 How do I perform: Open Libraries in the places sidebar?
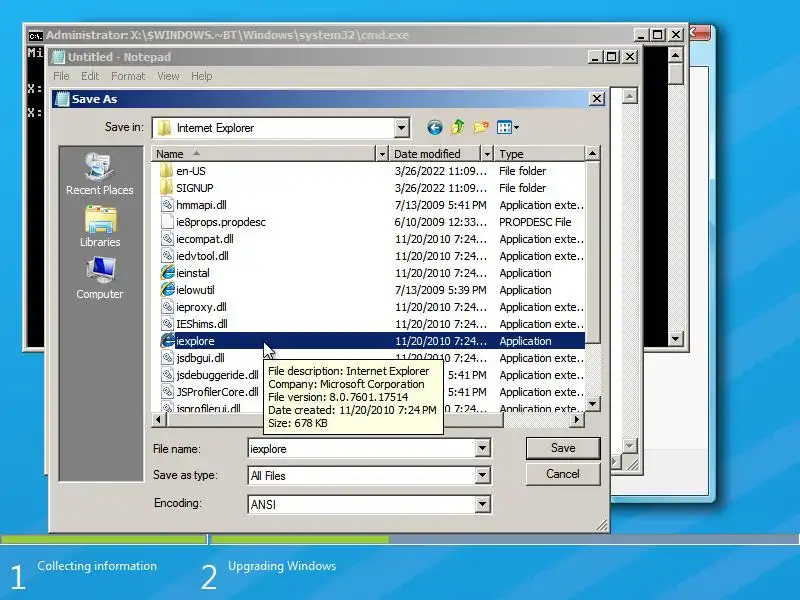(99, 227)
